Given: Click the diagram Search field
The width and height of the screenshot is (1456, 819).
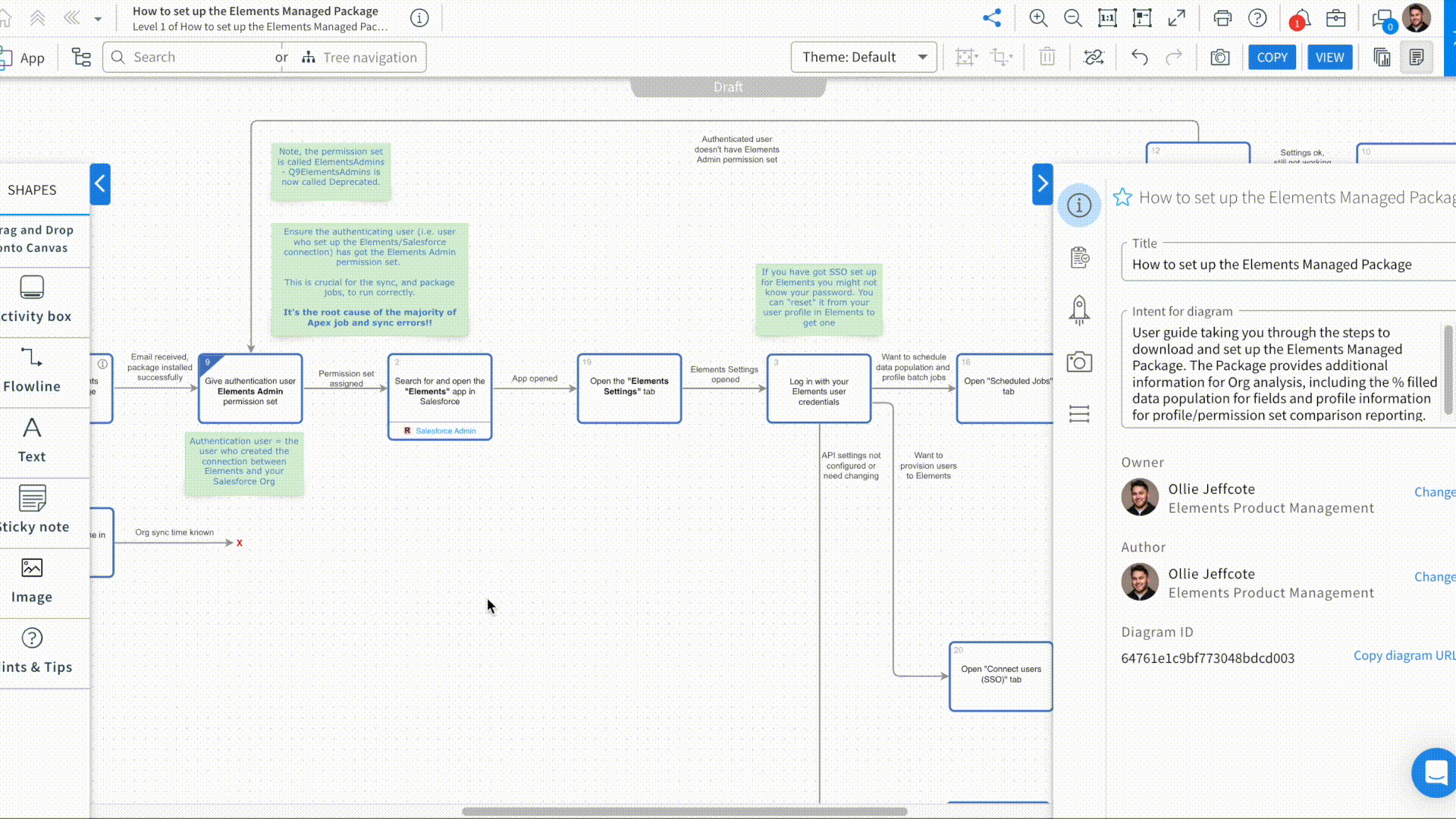Looking at the screenshot, I should click(x=197, y=58).
